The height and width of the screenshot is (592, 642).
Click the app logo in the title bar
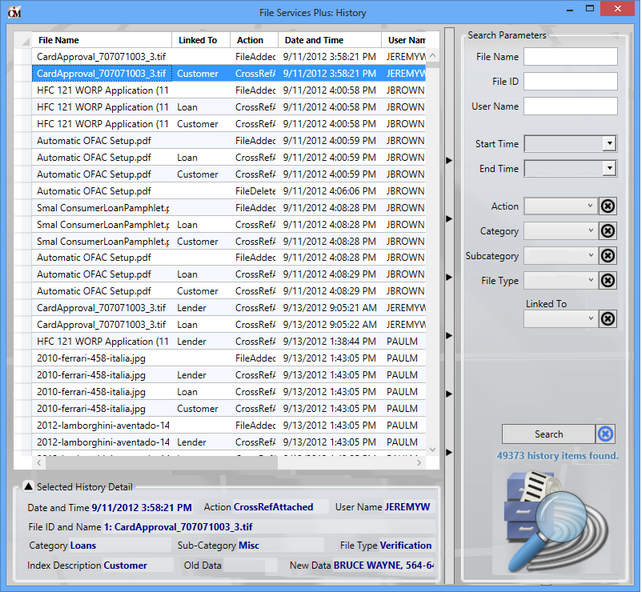pos(14,11)
